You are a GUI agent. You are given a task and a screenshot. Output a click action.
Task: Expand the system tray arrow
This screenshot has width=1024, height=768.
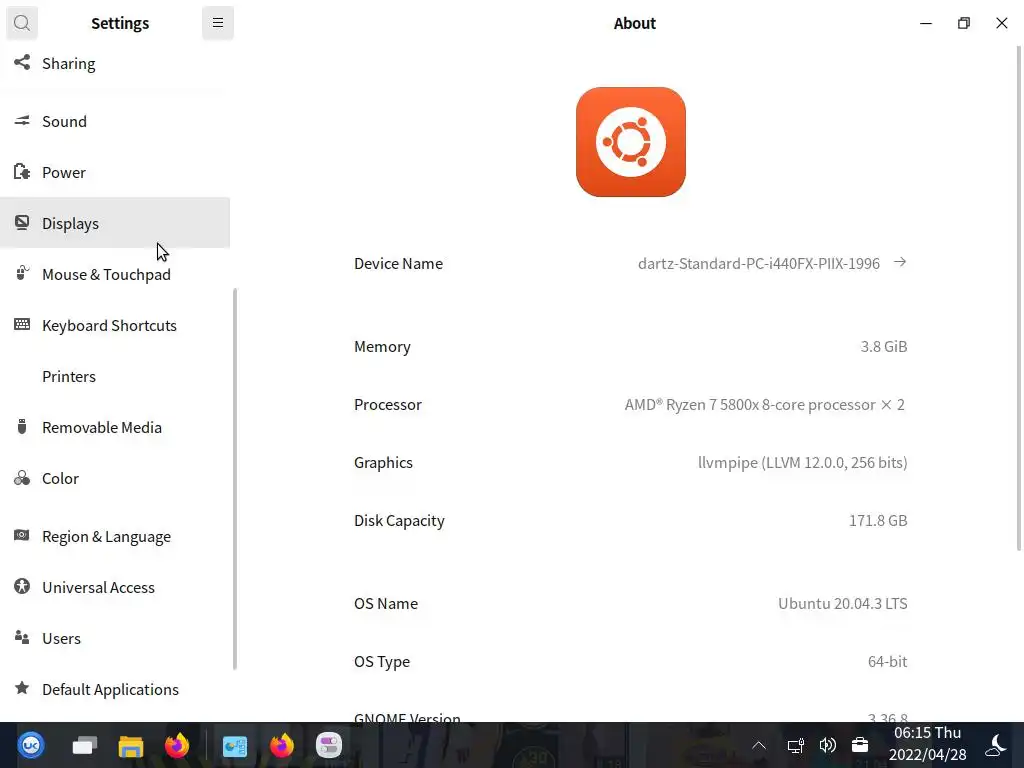click(x=759, y=745)
